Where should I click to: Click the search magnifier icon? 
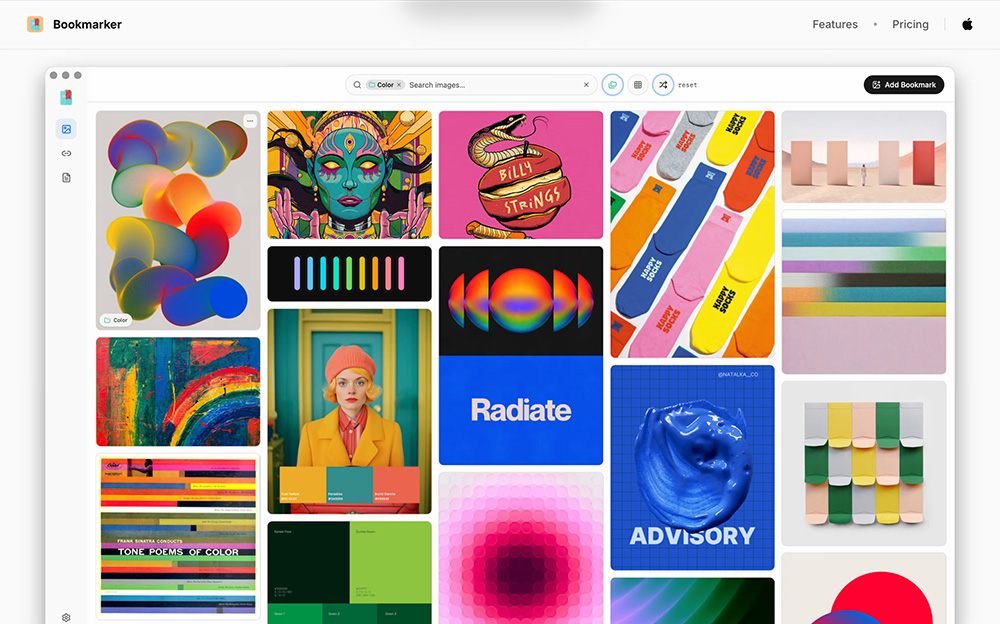pyautogui.click(x=357, y=85)
